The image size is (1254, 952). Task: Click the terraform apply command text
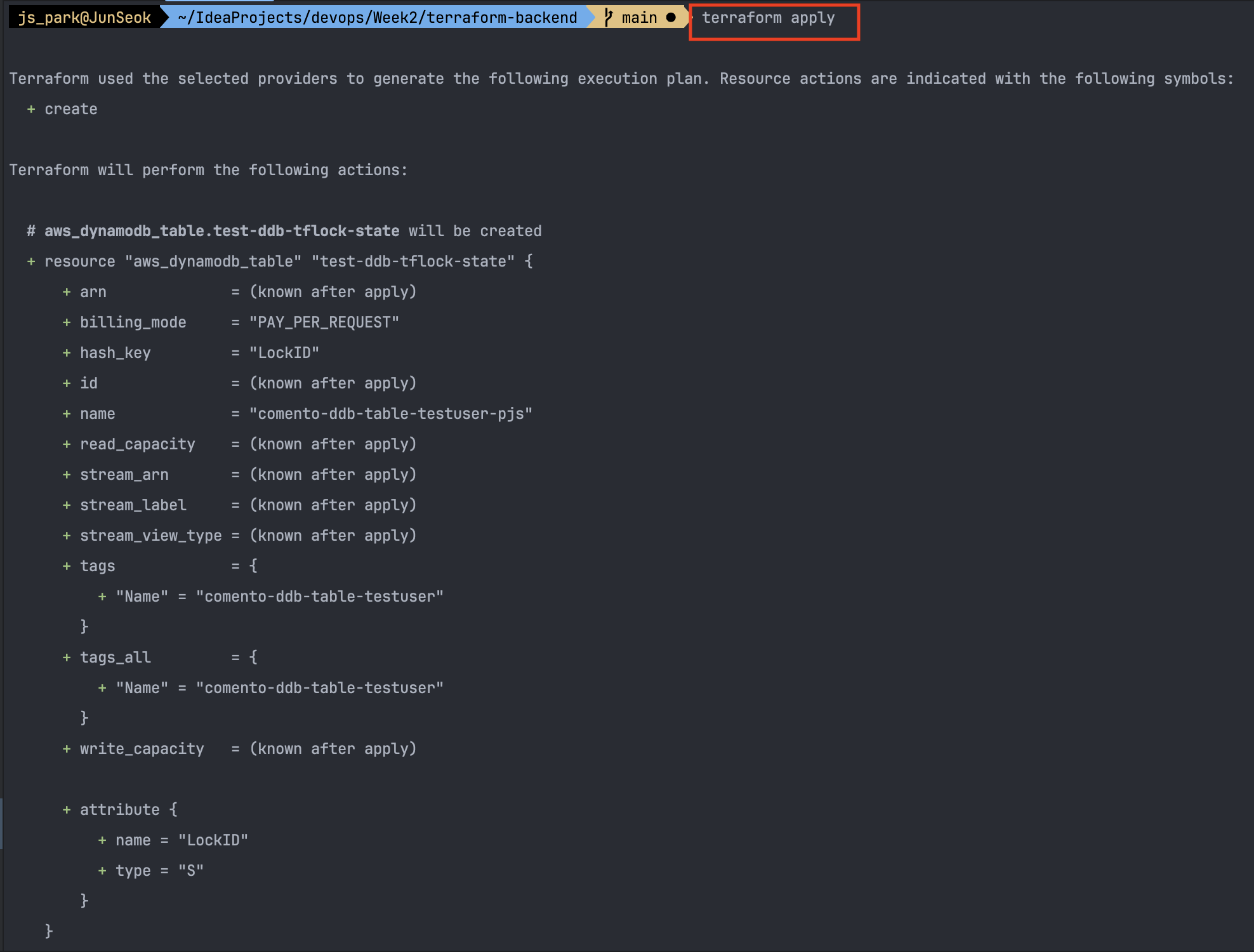coord(768,18)
